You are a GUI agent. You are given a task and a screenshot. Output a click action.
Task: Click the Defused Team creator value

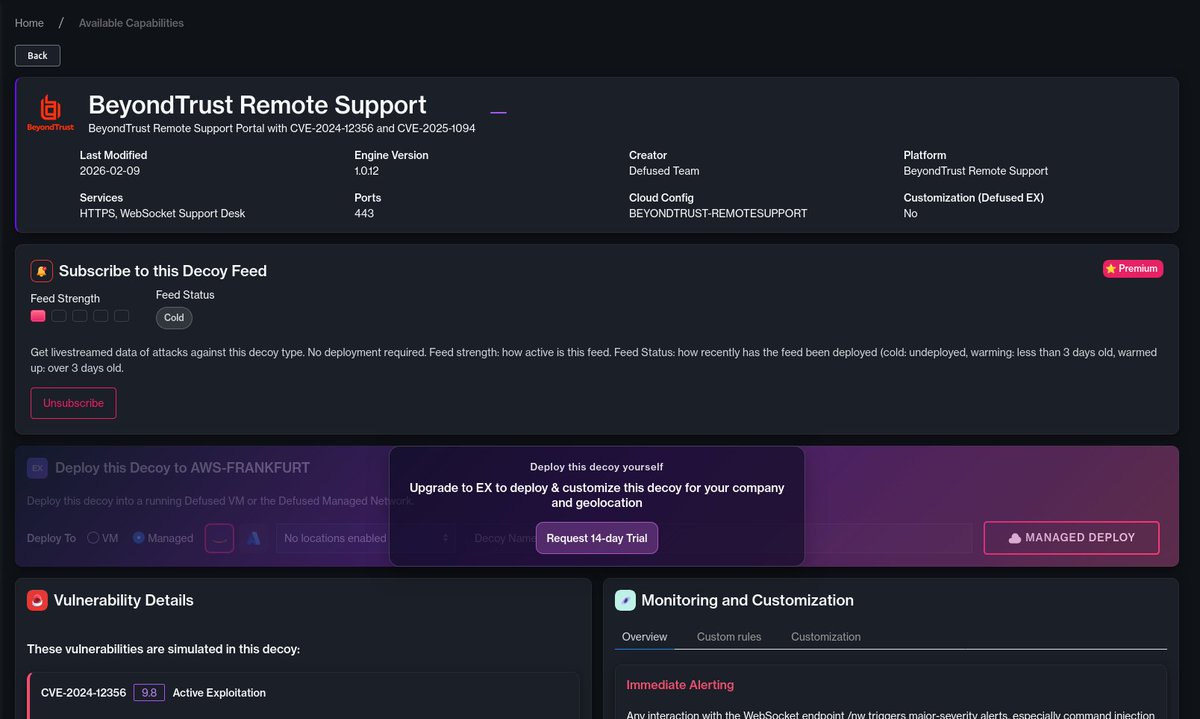tap(664, 171)
